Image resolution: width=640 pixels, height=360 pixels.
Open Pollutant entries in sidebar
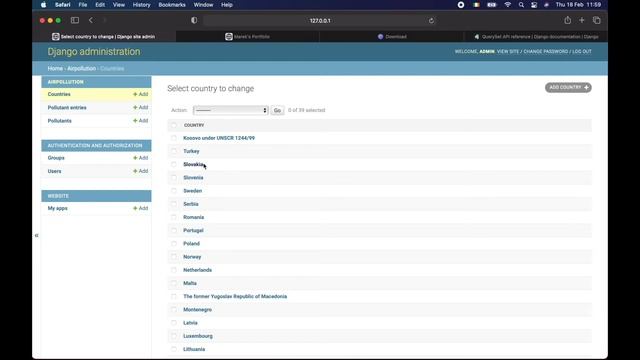67,108
